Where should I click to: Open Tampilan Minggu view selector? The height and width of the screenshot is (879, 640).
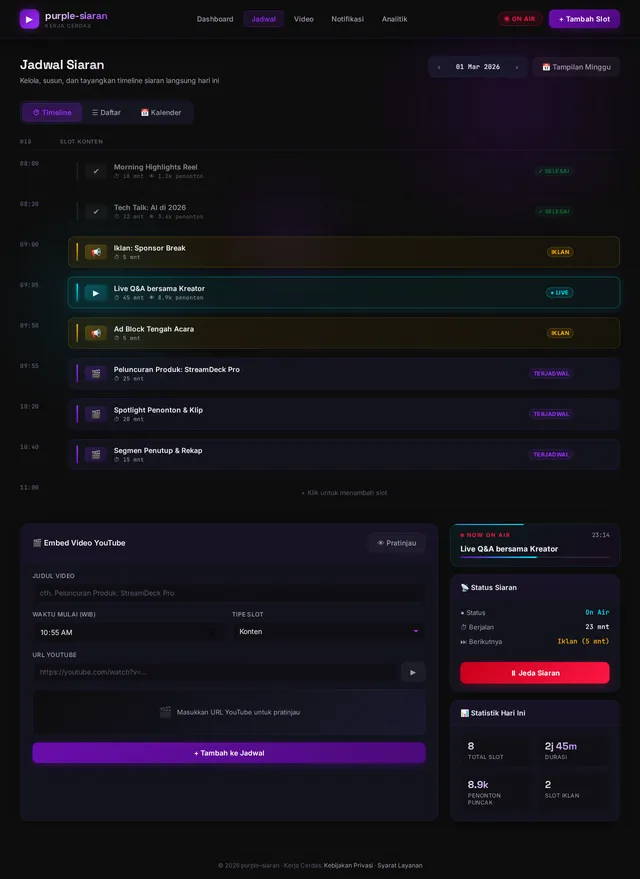pos(575,67)
